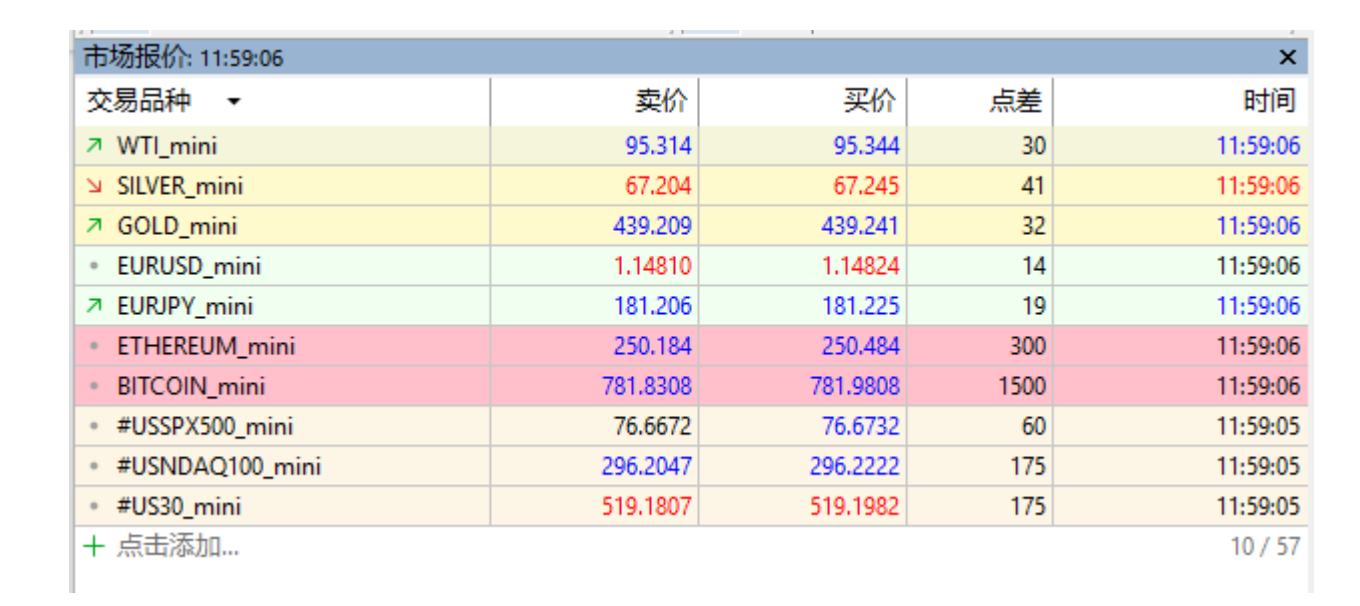The width and height of the screenshot is (1360, 606).
Task: Select the SILVER_mini symbol name
Action: point(180,186)
